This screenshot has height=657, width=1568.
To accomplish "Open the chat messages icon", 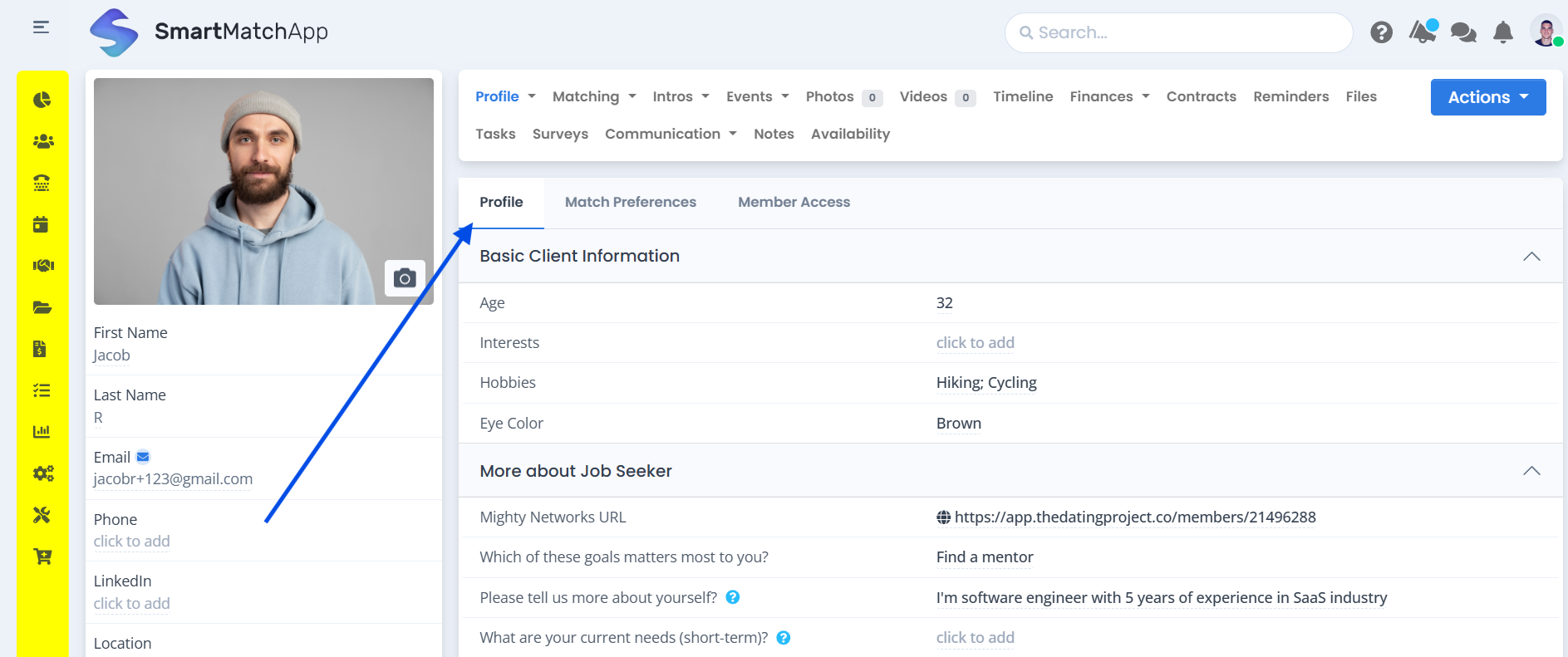I will (1463, 32).
